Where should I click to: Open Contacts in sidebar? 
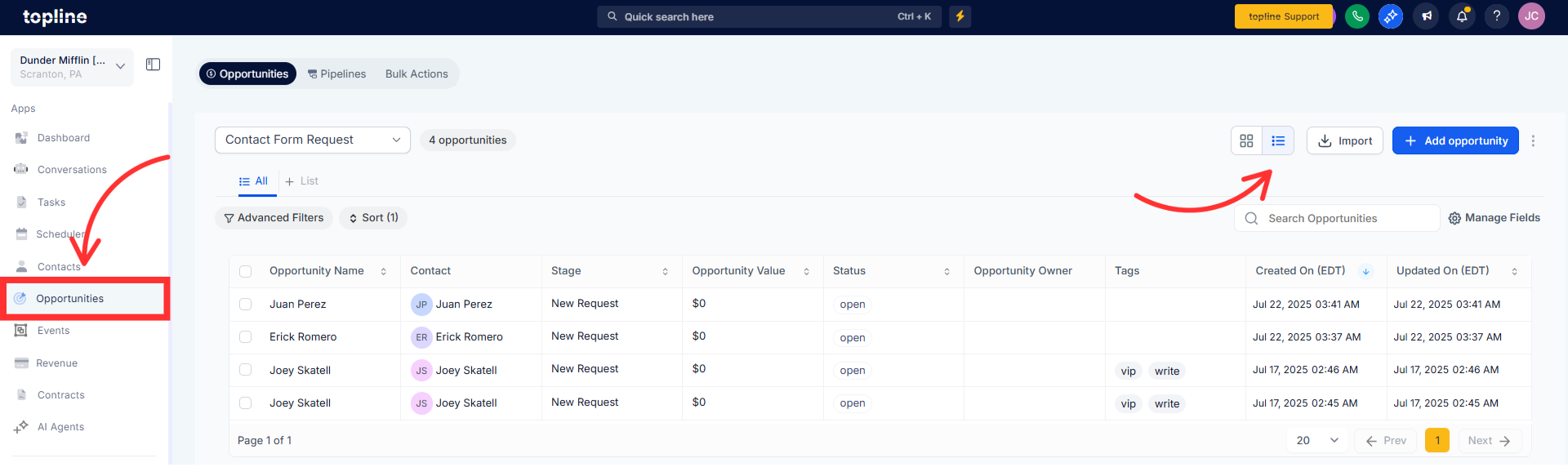pyautogui.click(x=59, y=267)
